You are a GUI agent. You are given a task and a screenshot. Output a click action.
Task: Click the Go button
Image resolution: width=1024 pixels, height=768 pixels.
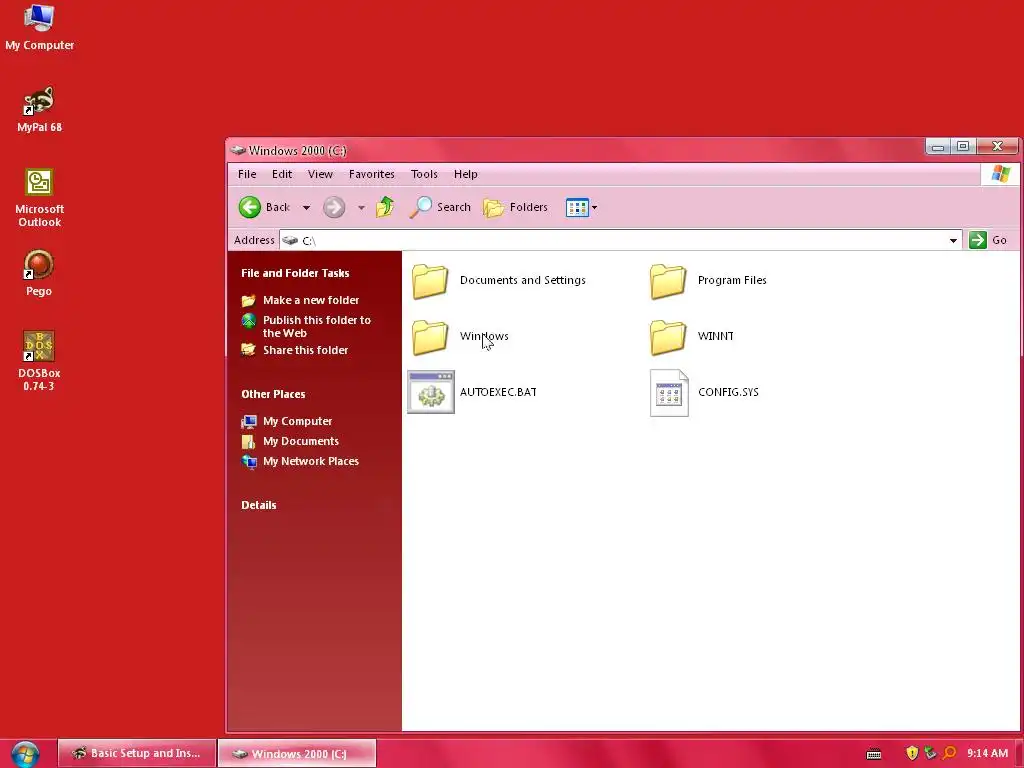(987, 240)
